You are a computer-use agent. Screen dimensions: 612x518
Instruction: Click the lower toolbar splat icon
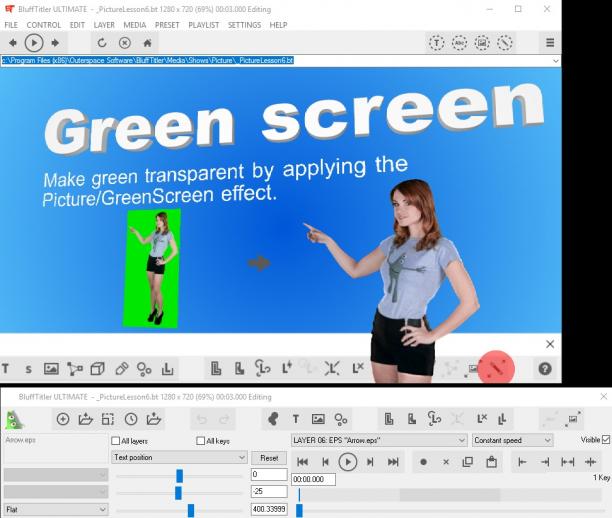[273, 419]
